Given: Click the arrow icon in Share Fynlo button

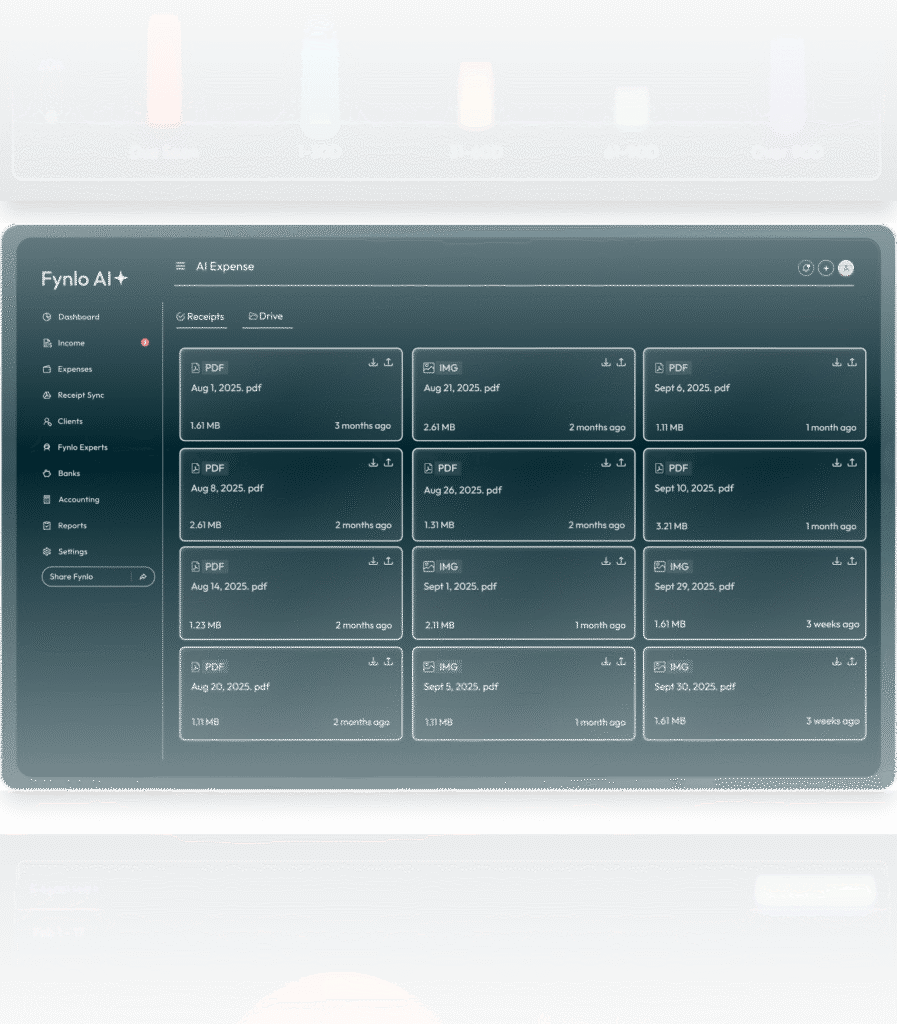Looking at the screenshot, I should coord(143,577).
